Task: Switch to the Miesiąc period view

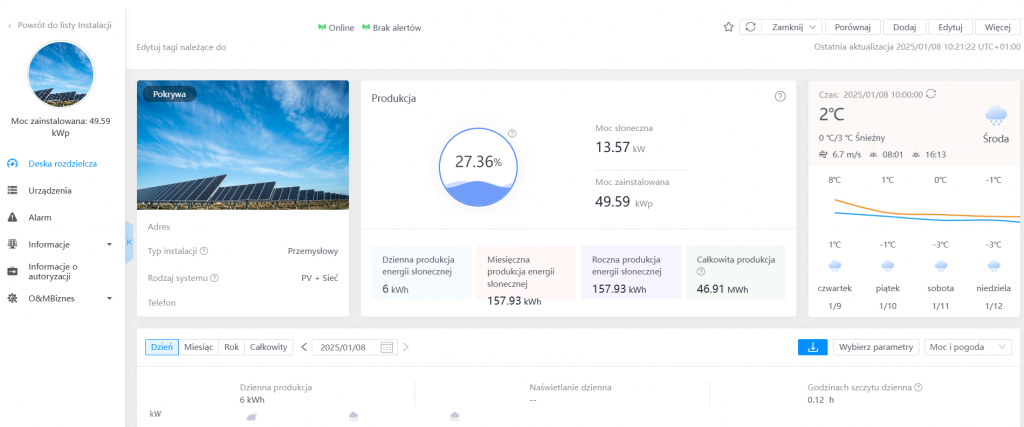Action: click(x=200, y=347)
